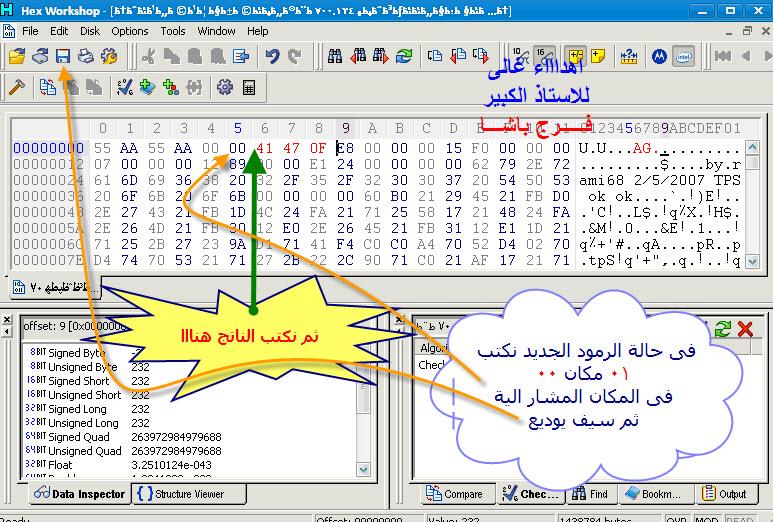Image resolution: width=773 pixels, height=522 pixels.
Task: Click the Compare files toolbar icon
Action: pos(48,88)
